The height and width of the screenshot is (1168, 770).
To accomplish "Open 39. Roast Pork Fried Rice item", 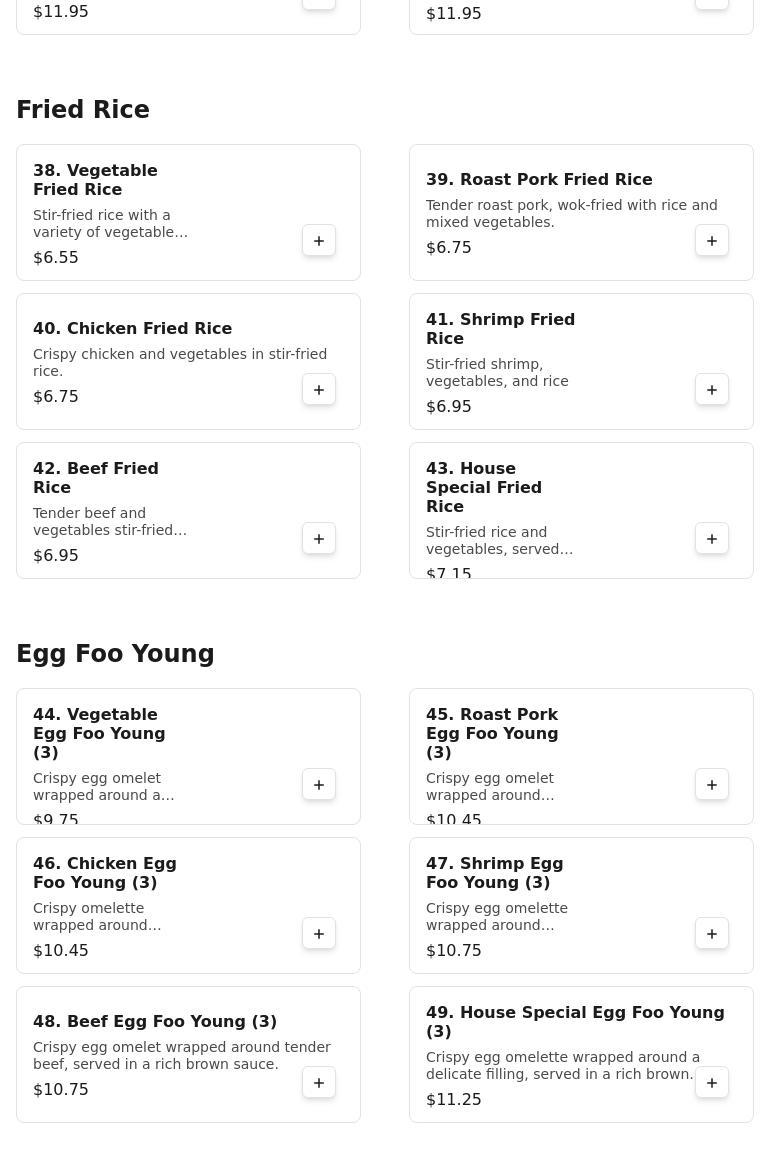I will (539, 180).
